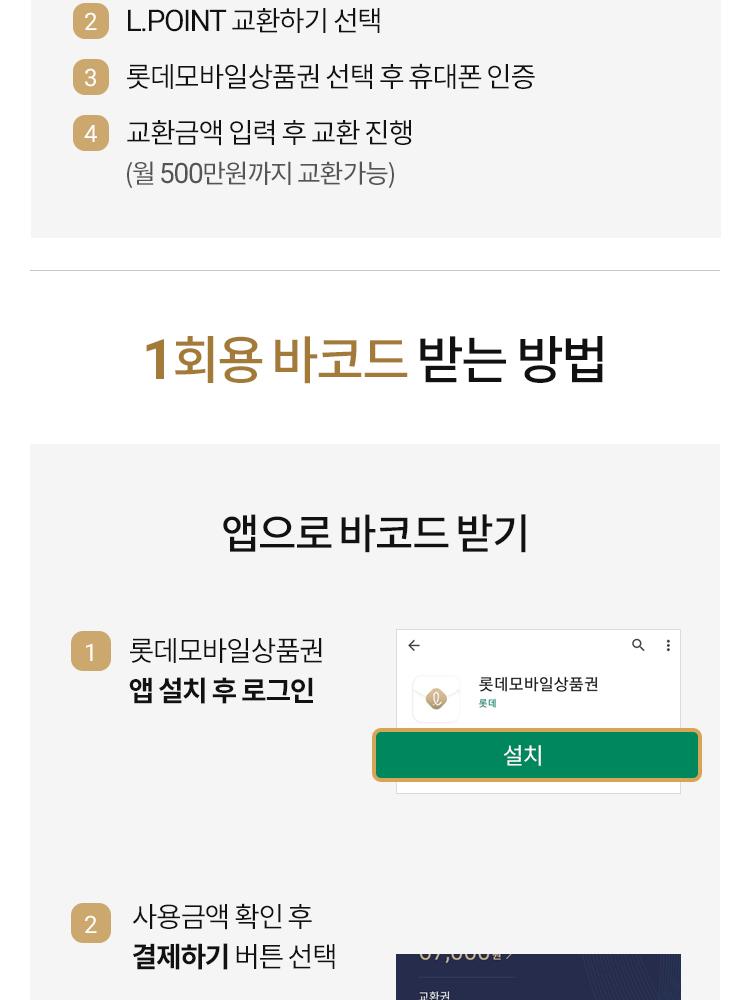This screenshot has height=1000, width=750.
Task: Tap the 교환권 label in dark screenshot
Action: (434, 994)
